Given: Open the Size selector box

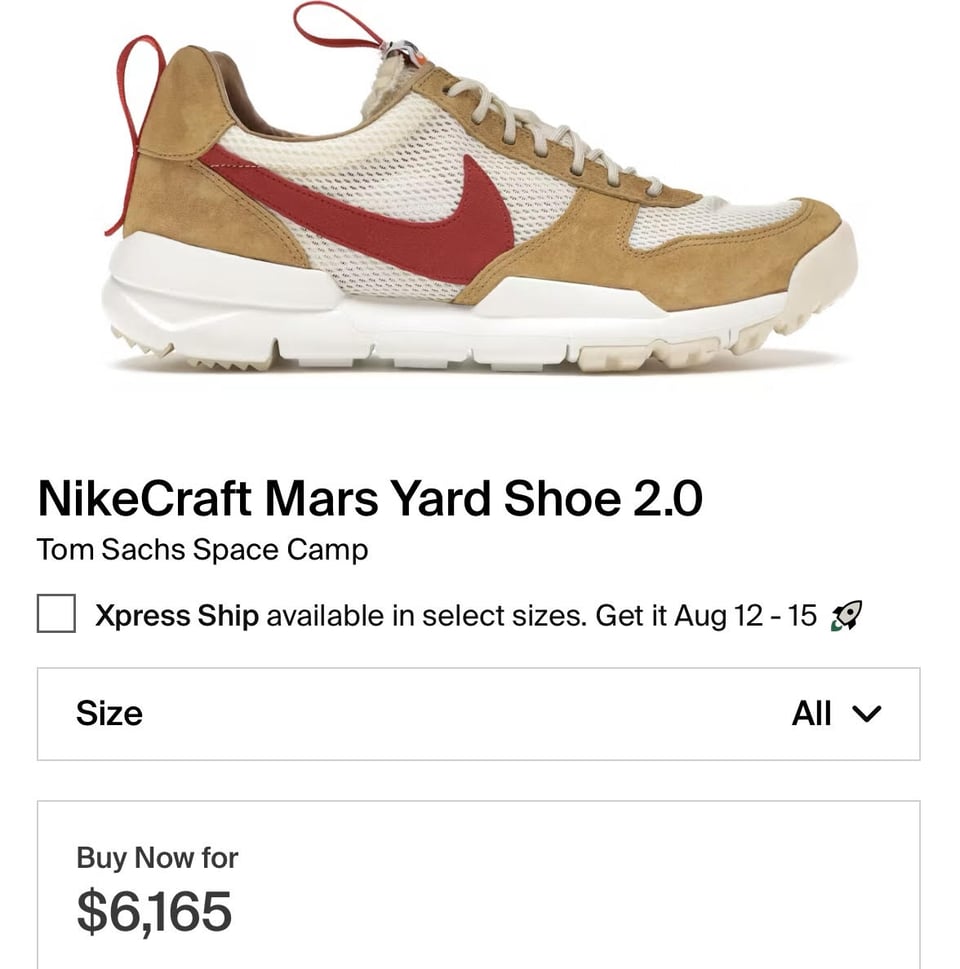Looking at the screenshot, I should pos(478,714).
